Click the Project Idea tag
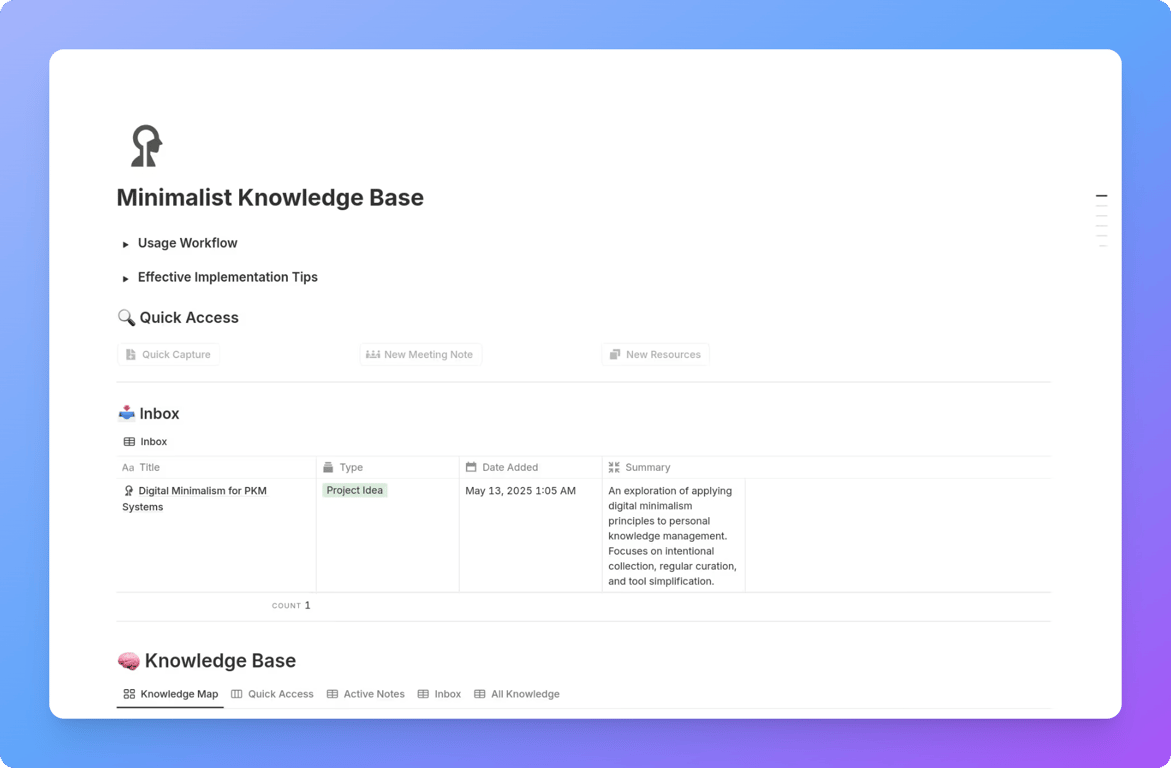The height and width of the screenshot is (768, 1171). pos(355,490)
